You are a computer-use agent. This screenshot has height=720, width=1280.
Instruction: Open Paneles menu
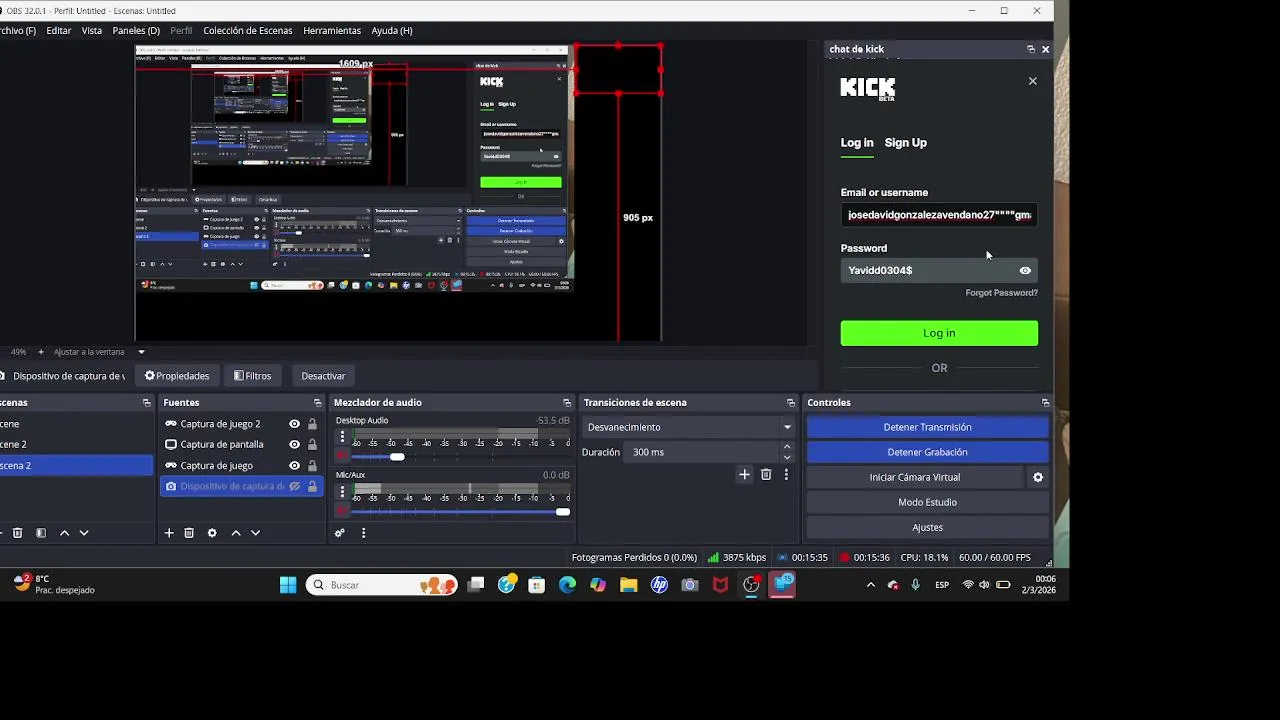click(x=136, y=31)
